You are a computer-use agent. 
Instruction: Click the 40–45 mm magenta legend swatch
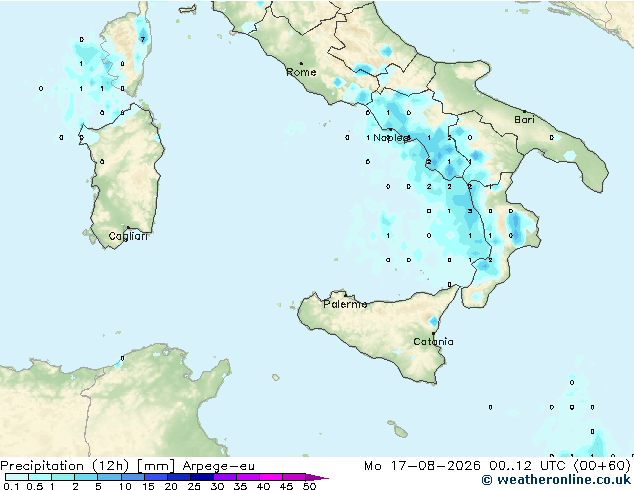pos(271,477)
